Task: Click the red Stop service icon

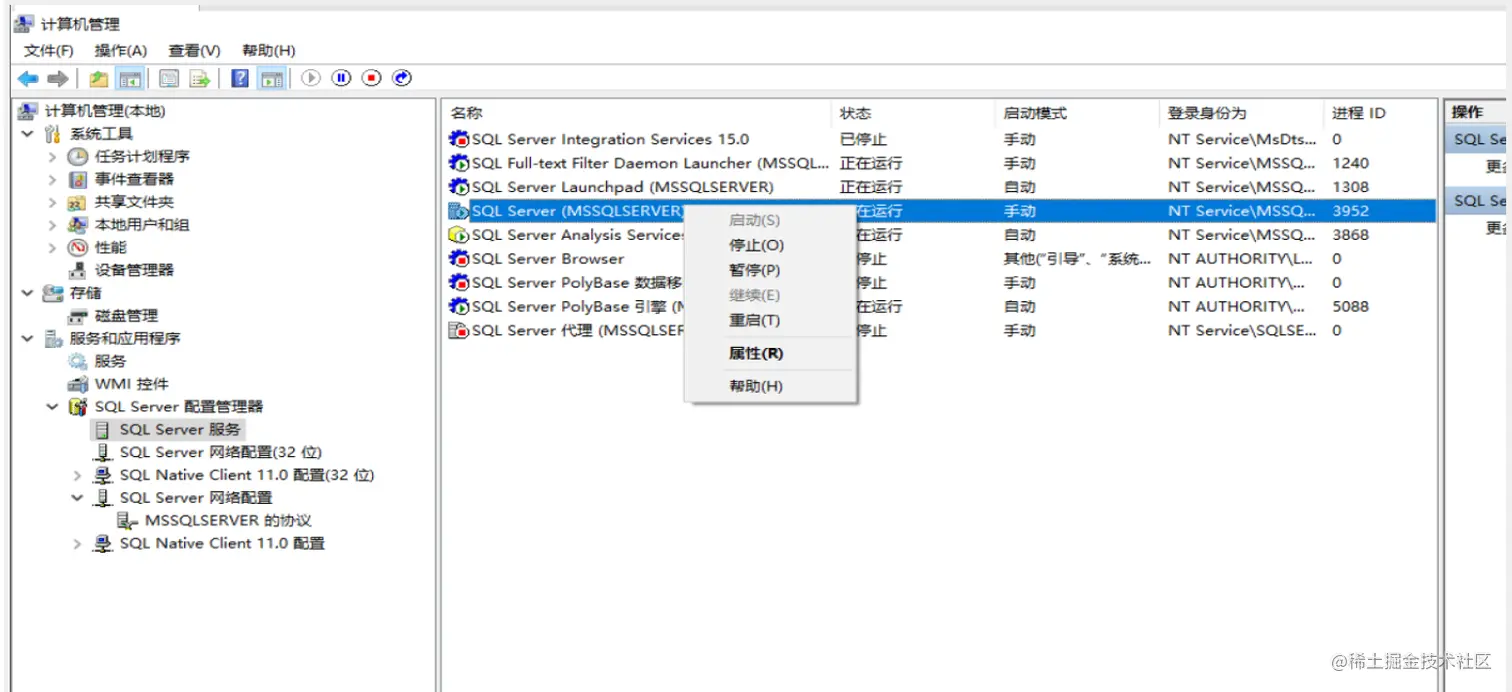Action: coord(372,78)
